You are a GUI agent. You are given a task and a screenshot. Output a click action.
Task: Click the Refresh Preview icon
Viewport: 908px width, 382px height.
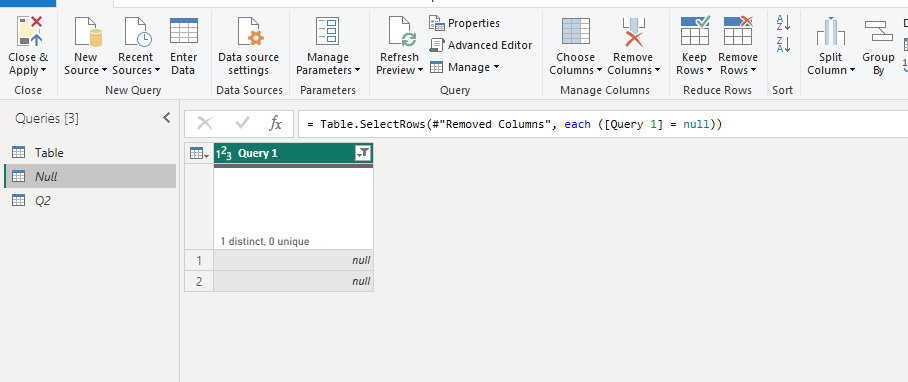click(401, 31)
